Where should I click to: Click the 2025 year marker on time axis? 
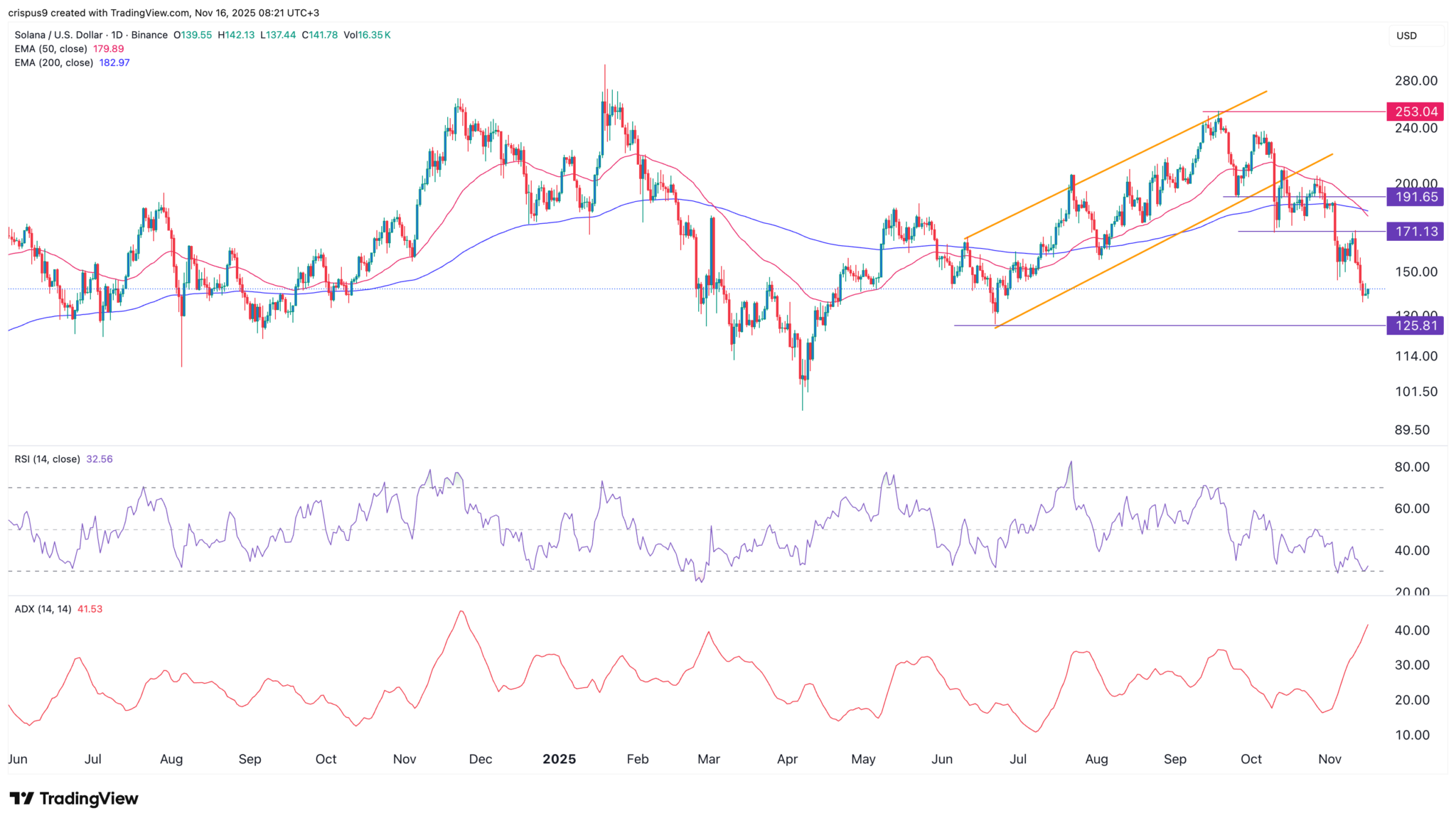coord(559,759)
